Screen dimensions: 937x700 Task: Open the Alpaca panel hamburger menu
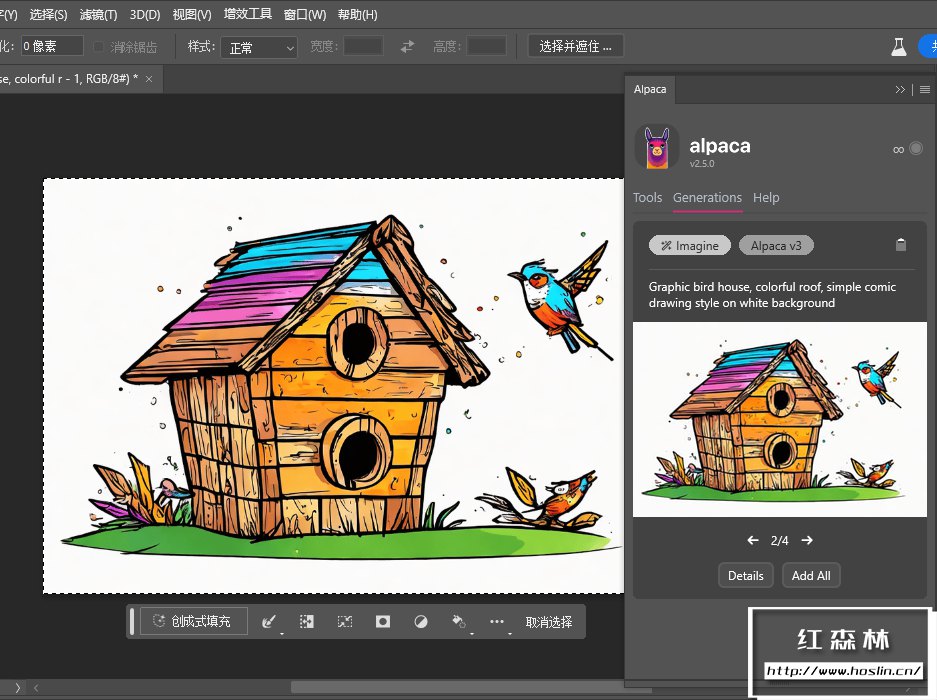coord(925,89)
